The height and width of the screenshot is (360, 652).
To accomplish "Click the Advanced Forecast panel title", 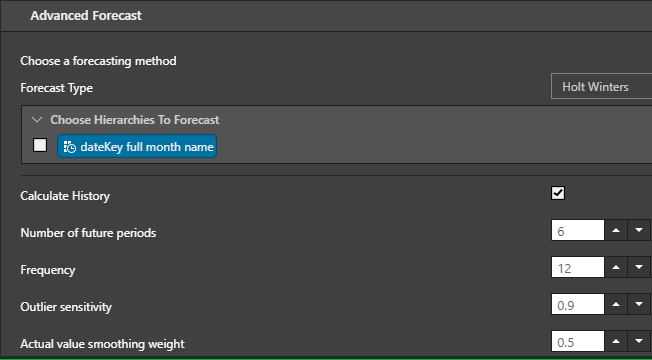I will click(x=86, y=16).
